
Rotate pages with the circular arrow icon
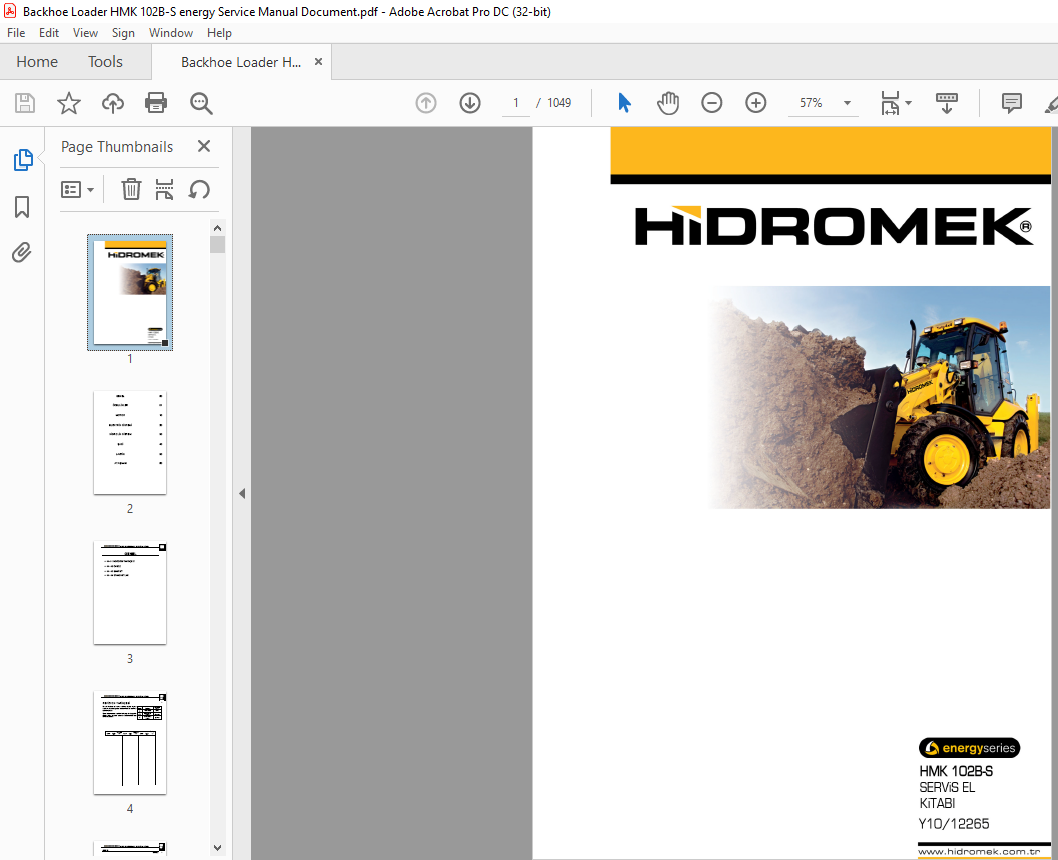(199, 190)
